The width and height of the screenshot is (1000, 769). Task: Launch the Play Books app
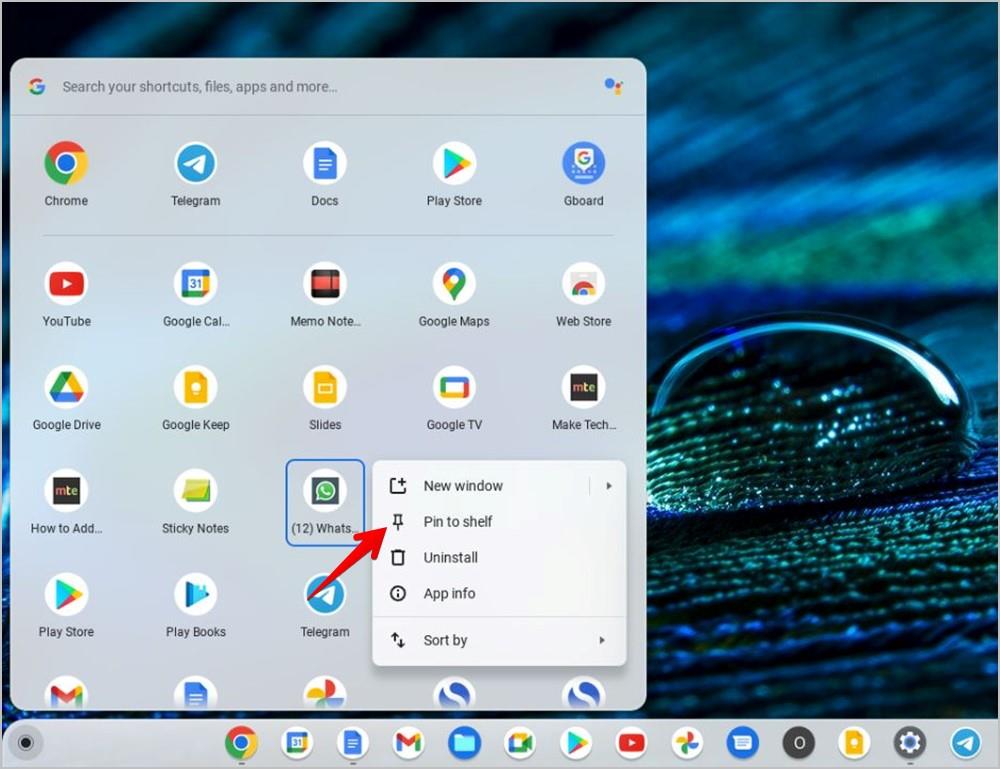pos(196,594)
